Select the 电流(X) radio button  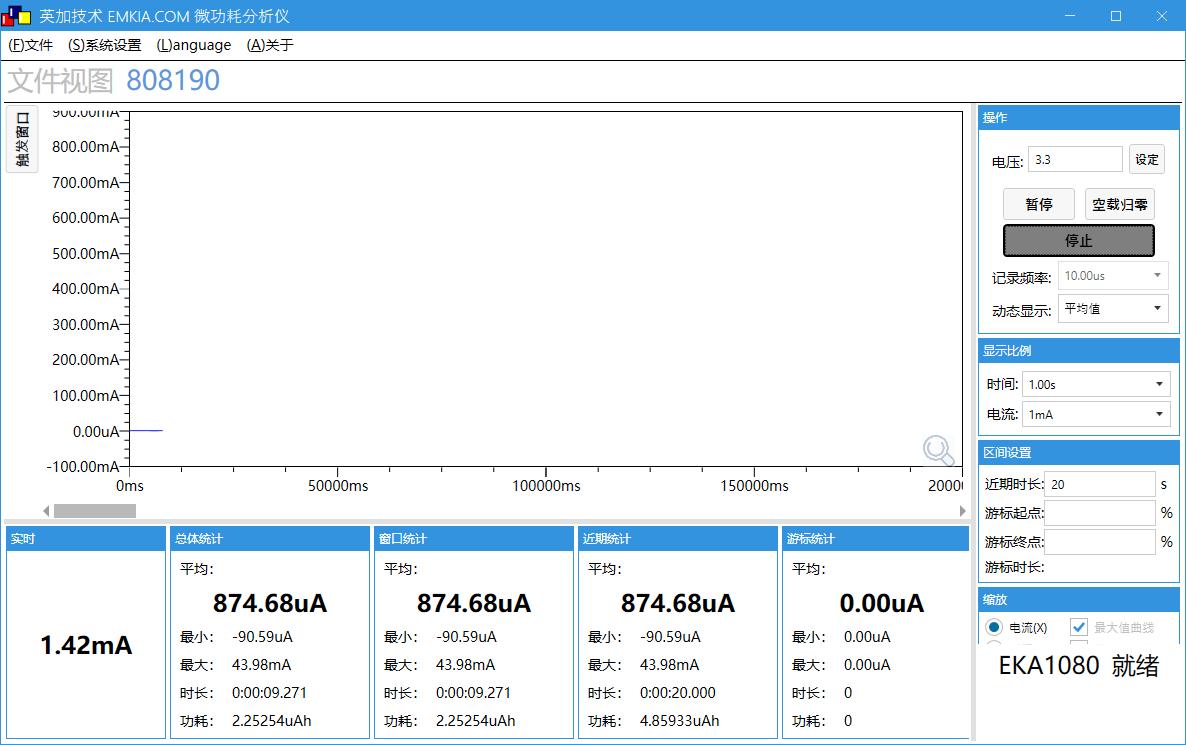tap(994, 627)
